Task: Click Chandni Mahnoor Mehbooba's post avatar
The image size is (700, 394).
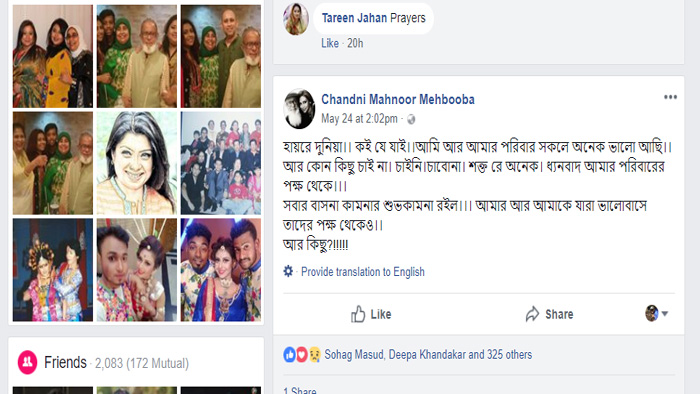Action: [299, 109]
